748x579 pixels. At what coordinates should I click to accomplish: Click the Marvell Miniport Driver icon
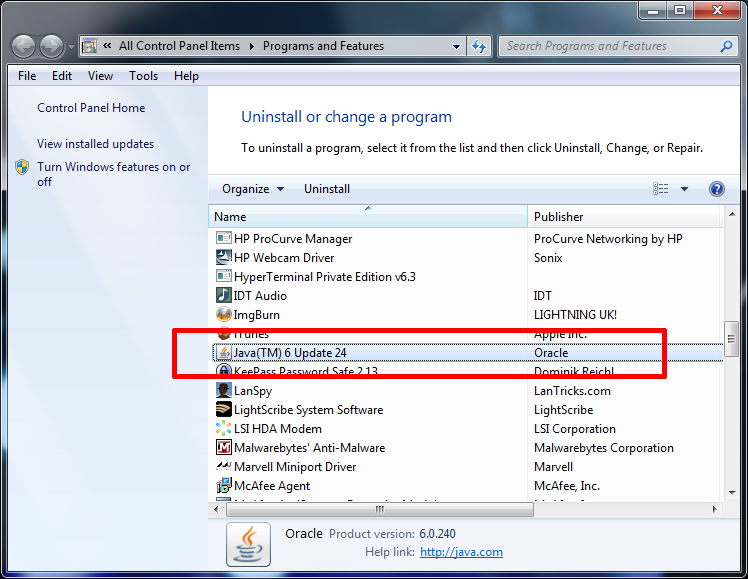[223, 466]
